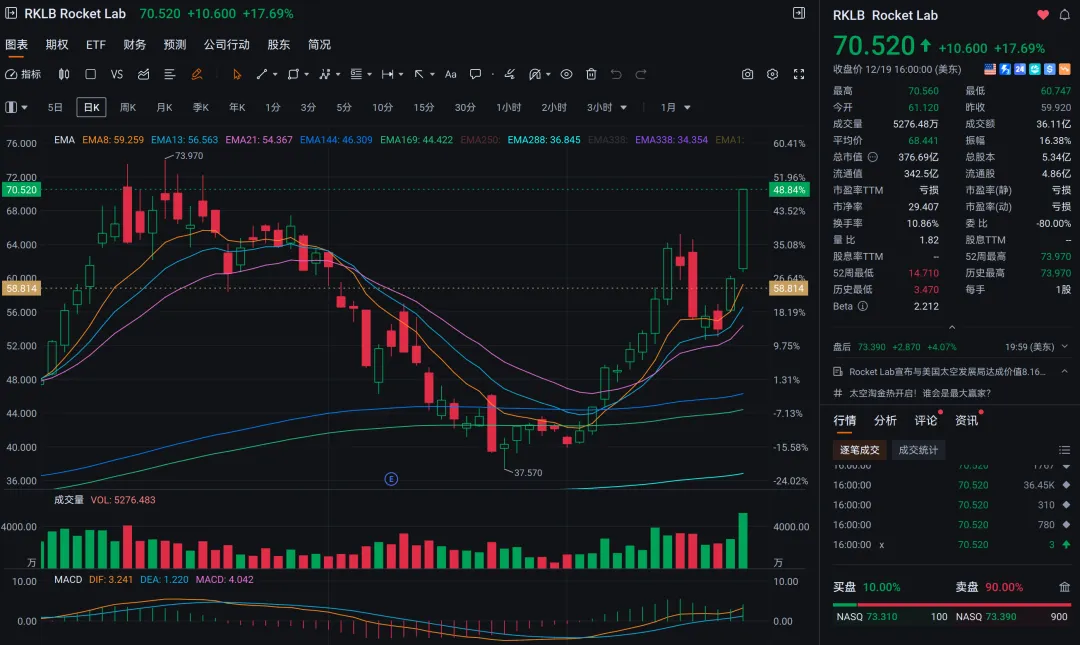Take a chart screenshot with camera icon

click(747, 74)
